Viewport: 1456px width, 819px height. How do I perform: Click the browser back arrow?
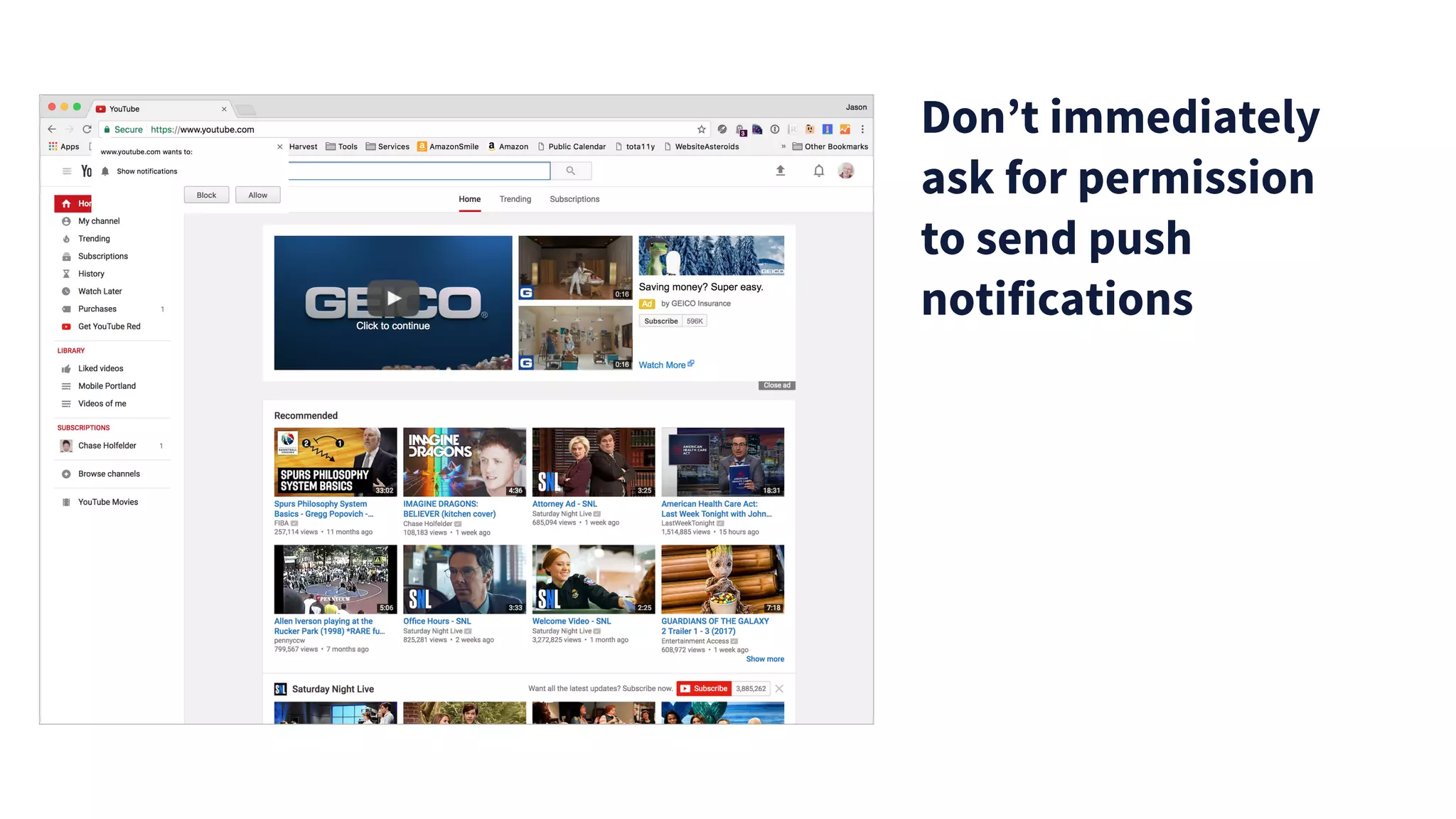tap(52, 129)
